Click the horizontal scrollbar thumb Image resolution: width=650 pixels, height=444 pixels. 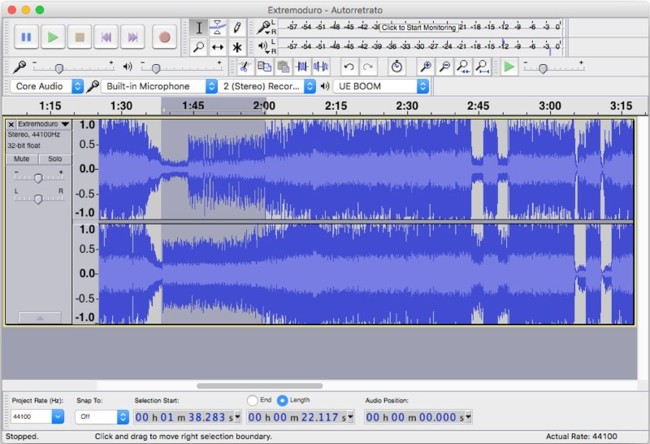click(x=260, y=386)
